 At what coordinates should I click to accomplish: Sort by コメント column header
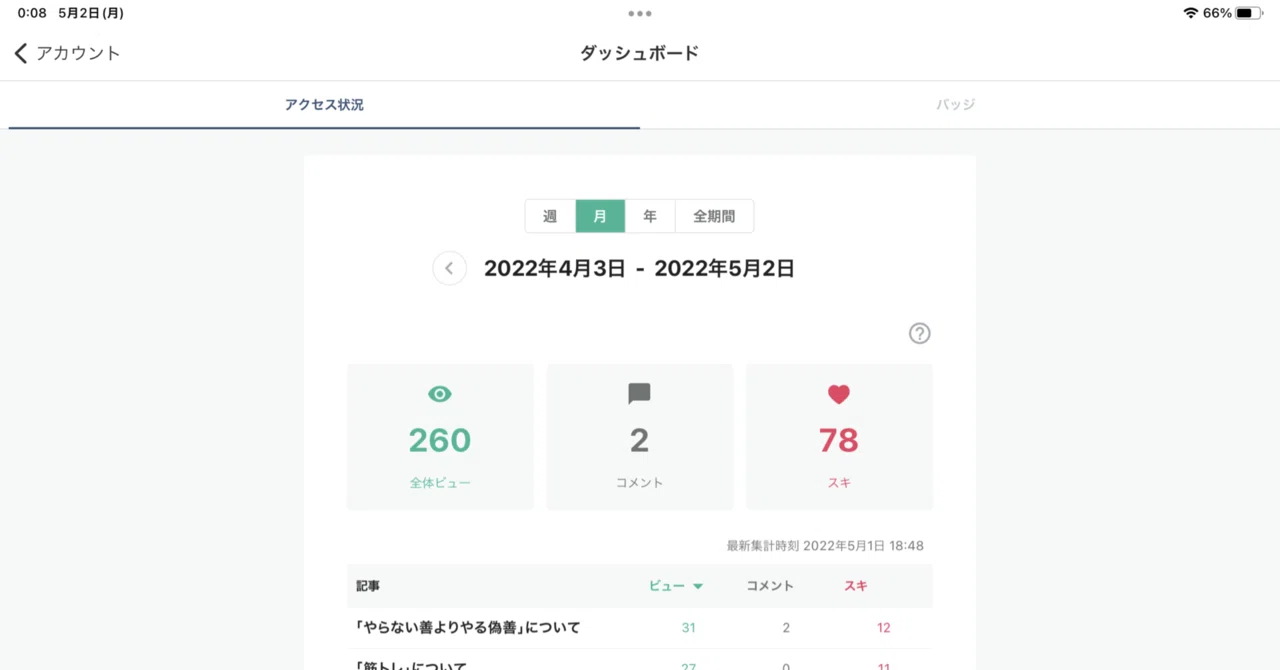770,586
